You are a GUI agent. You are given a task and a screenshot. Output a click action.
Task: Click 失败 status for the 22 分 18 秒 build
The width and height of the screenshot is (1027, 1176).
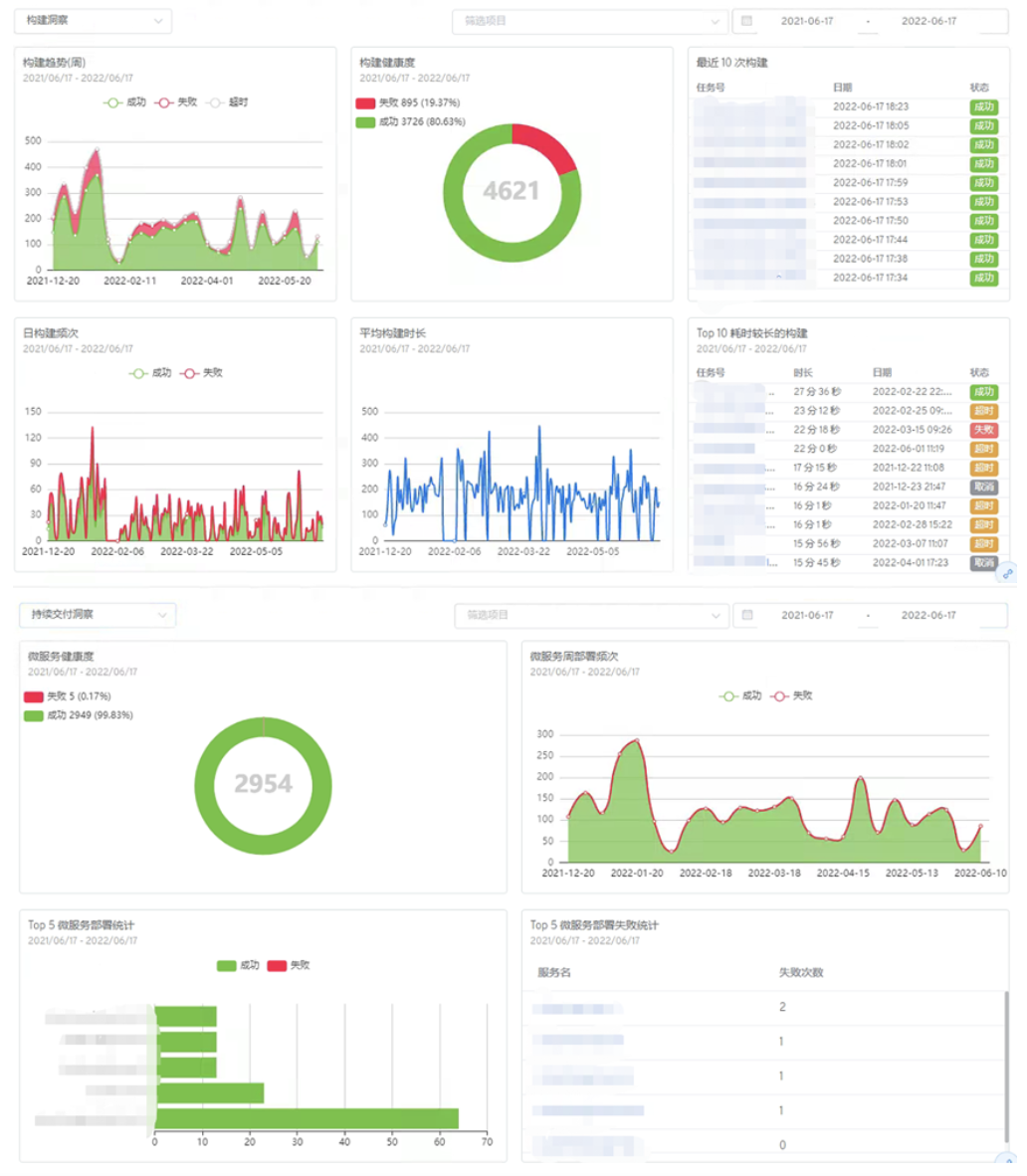coord(983,430)
